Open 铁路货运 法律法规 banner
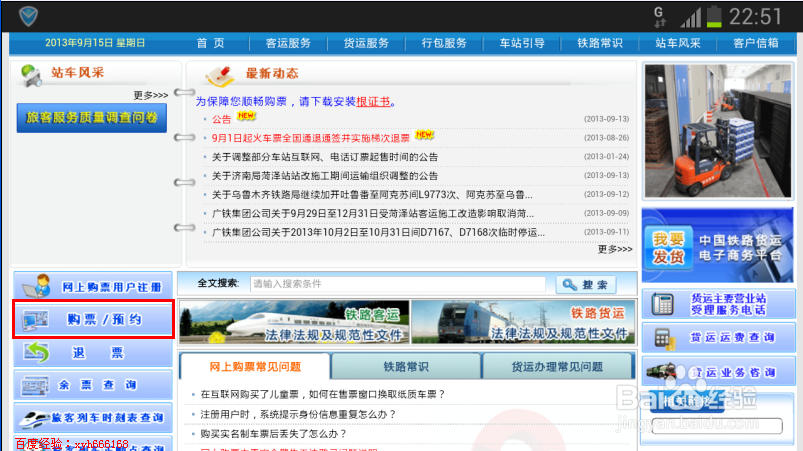Viewport: 803px width, 451px height. click(523, 322)
